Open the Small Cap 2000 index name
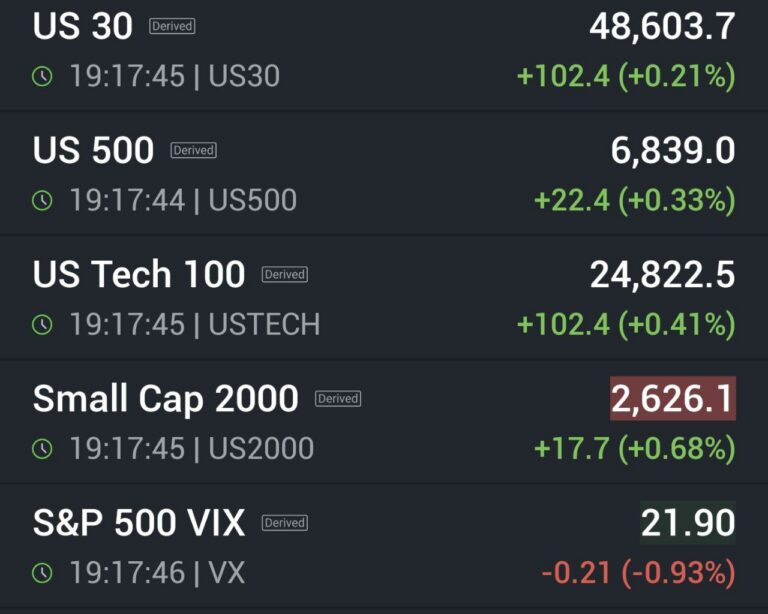The height and width of the screenshot is (614, 768). 166,399
